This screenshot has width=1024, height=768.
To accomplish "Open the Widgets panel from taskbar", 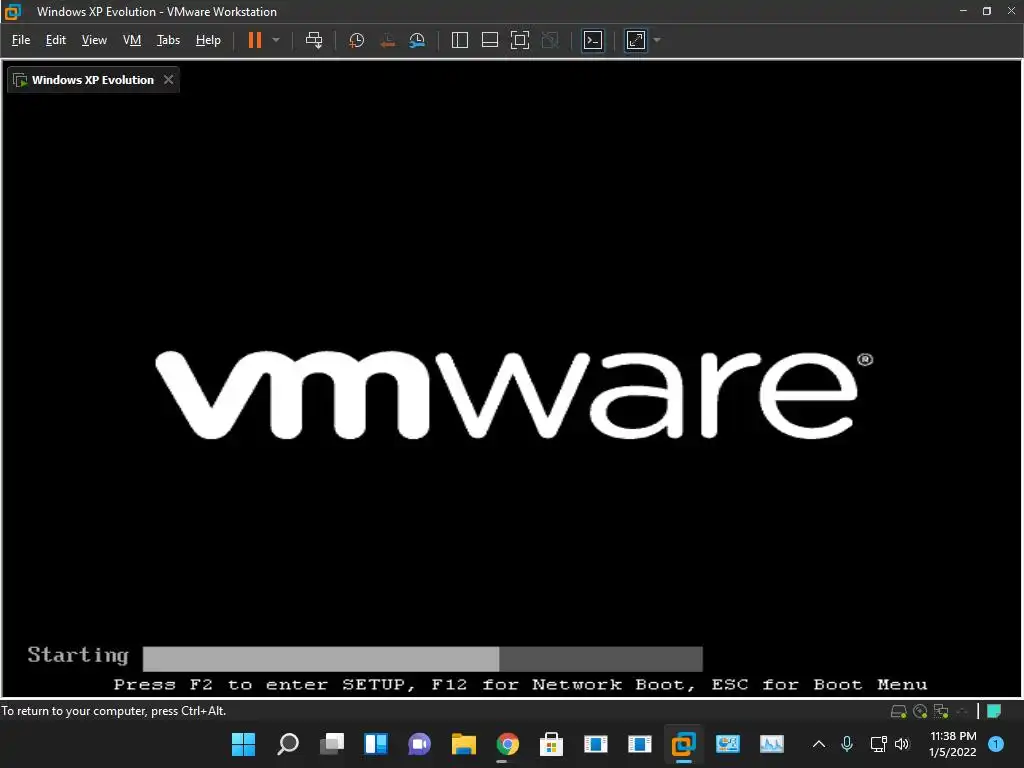I will click(376, 744).
